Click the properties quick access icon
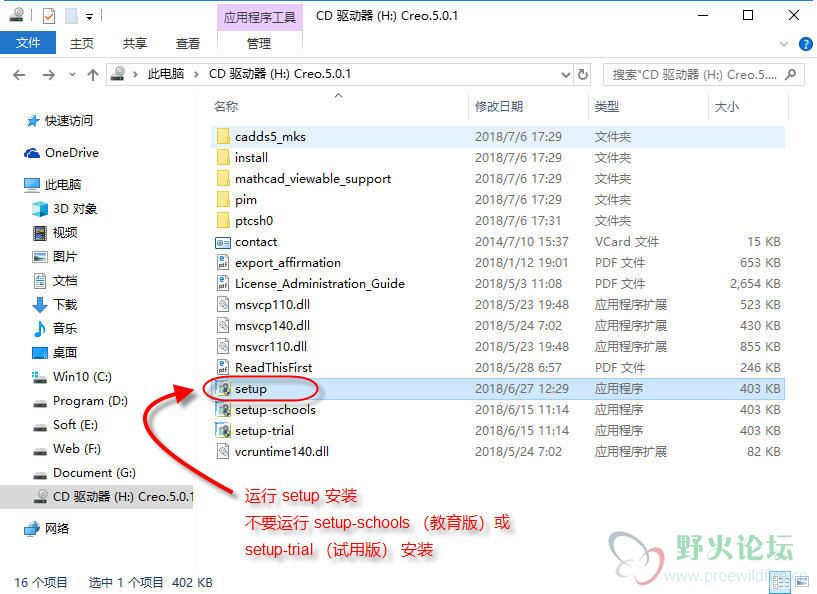 click(48, 16)
